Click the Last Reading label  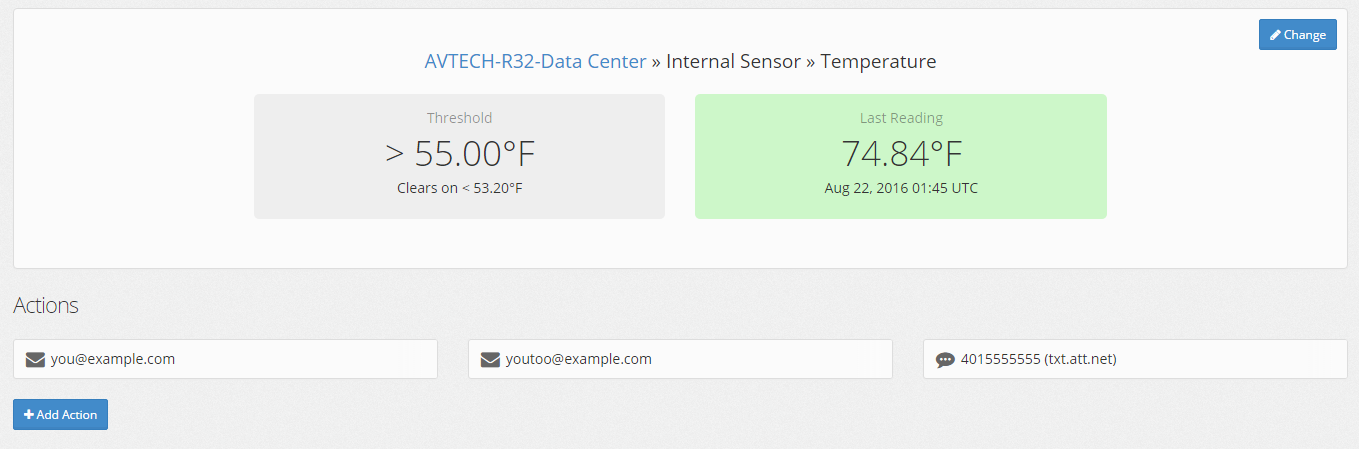[901, 118]
